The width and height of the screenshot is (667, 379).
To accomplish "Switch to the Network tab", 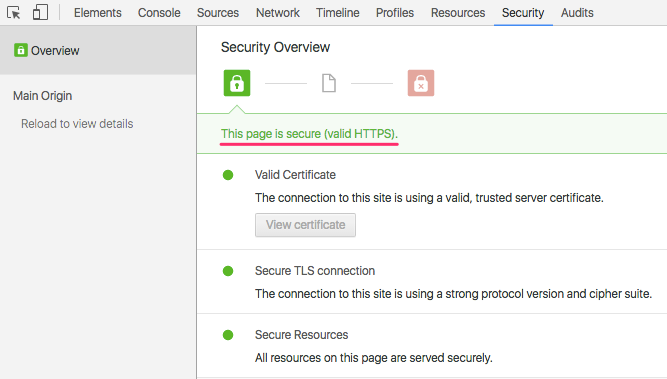I will [278, 13].
